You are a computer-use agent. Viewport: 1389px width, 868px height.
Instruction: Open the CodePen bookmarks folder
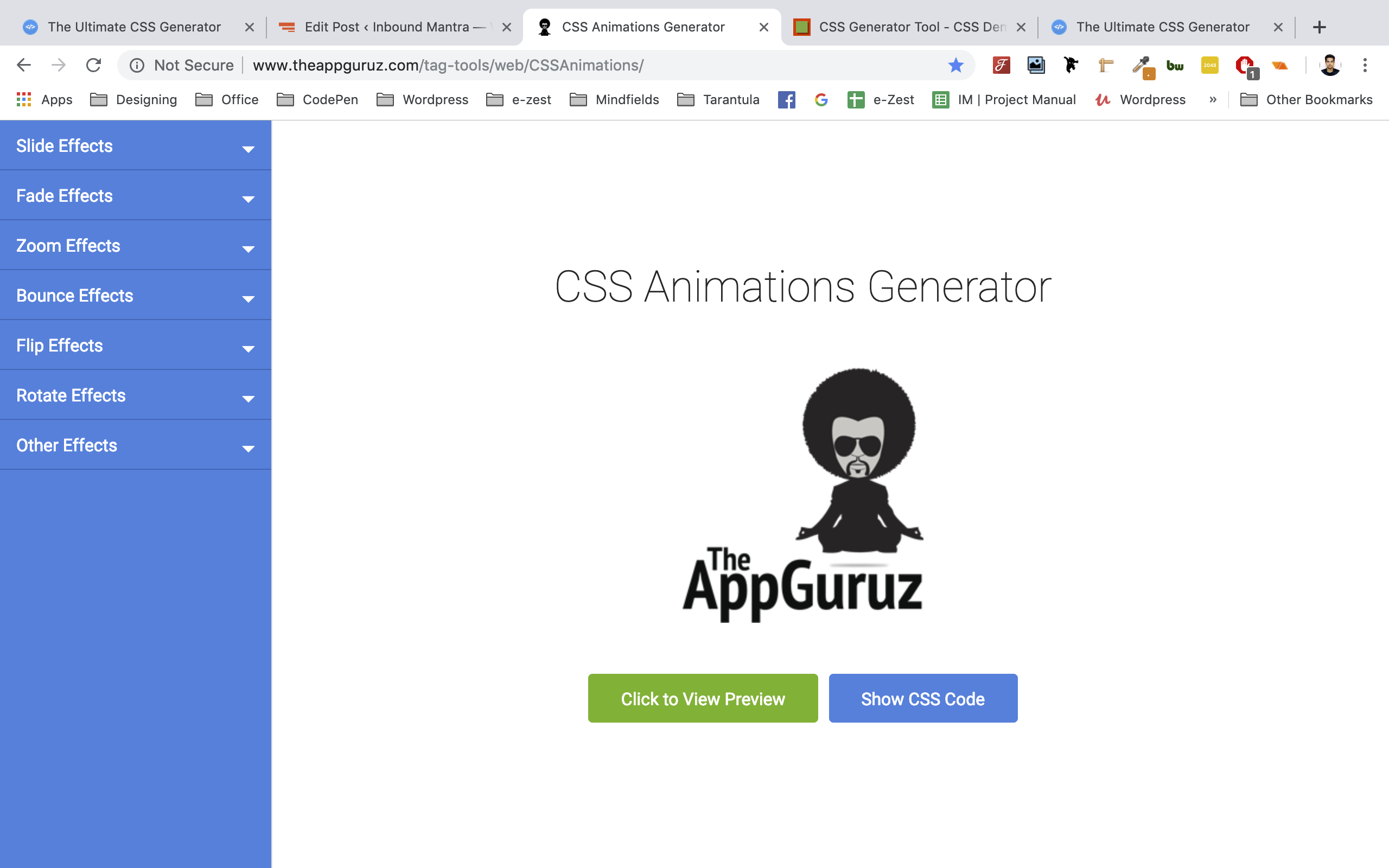(x=317, y=100)
